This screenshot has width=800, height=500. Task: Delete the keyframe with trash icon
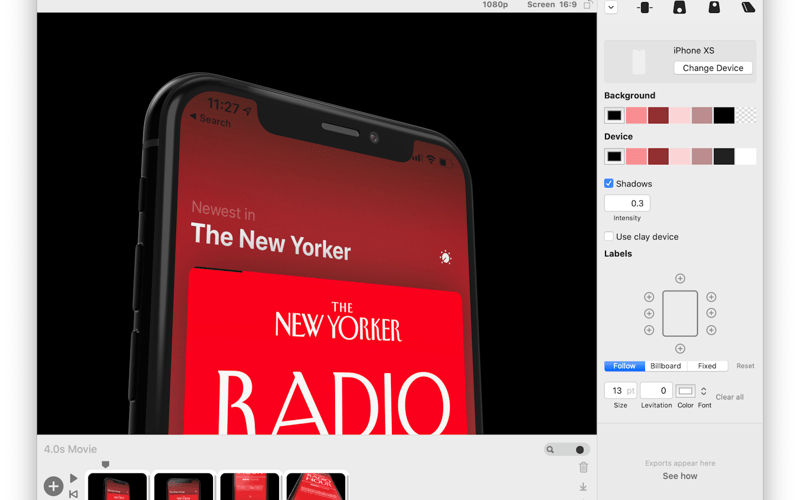[584, 467]
